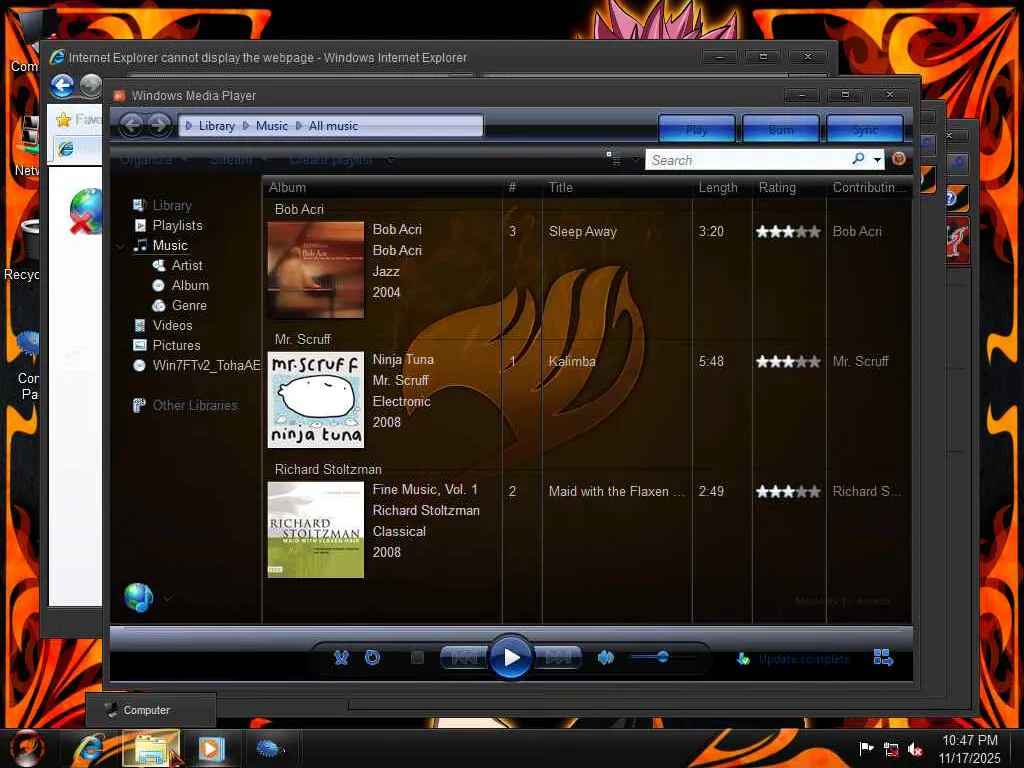
Task: Toggle shuffle mode
Action: (x=341, y=658)
